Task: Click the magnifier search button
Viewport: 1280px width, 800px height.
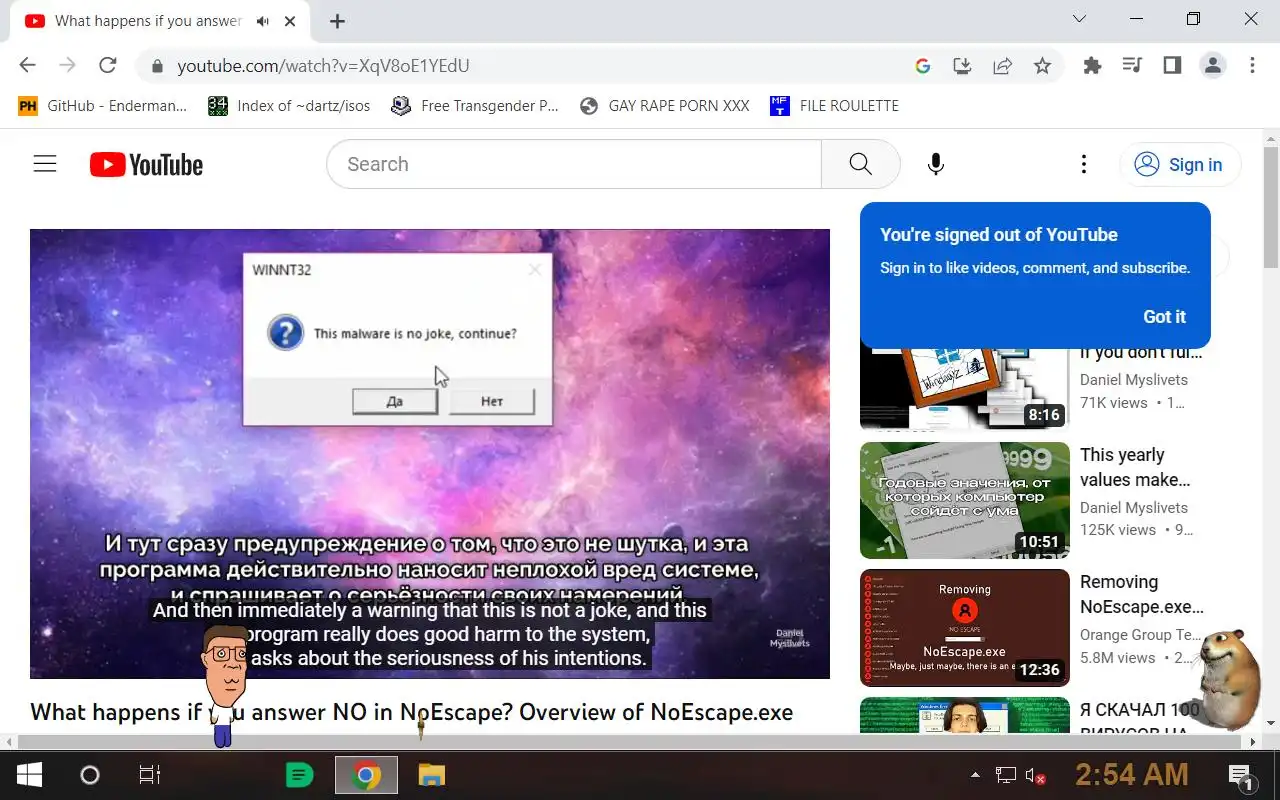Action: pos(860,164)
